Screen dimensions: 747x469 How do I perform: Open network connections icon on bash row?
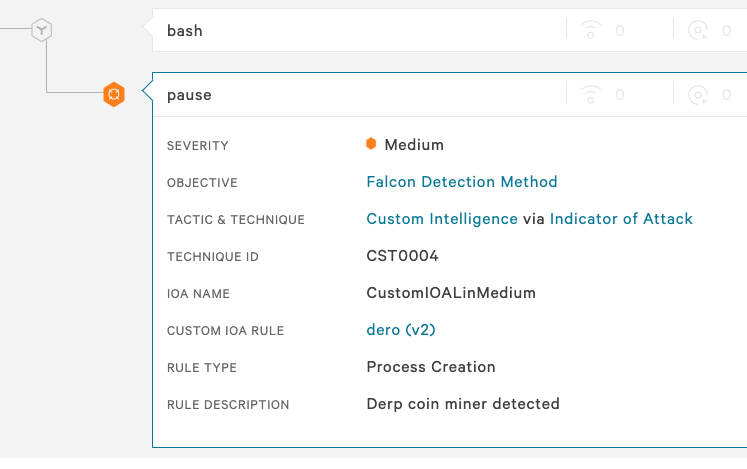click(590, 30)
